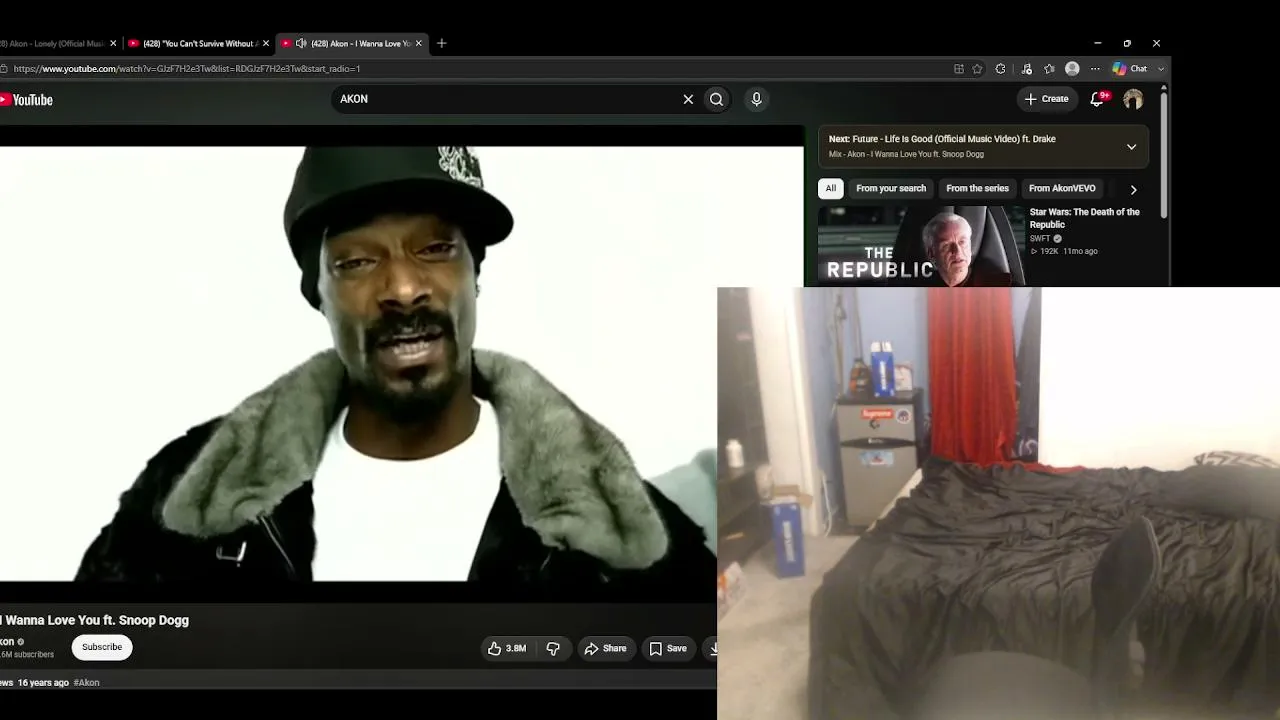Click the "16 years ago" upload date
1280x720 pixels.
point(43,682)
